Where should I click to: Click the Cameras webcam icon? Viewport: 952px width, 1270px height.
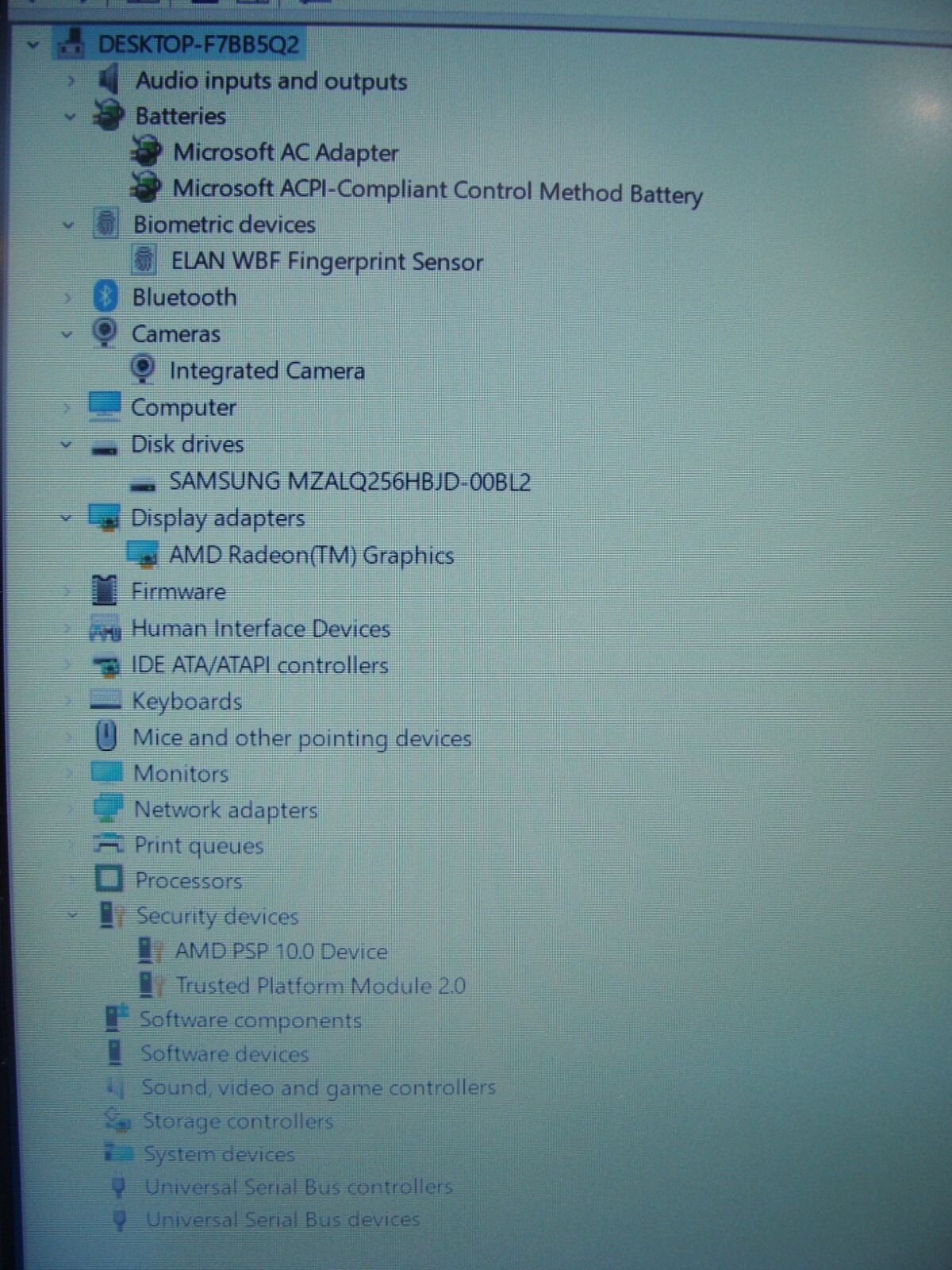[x=104, y=333]
